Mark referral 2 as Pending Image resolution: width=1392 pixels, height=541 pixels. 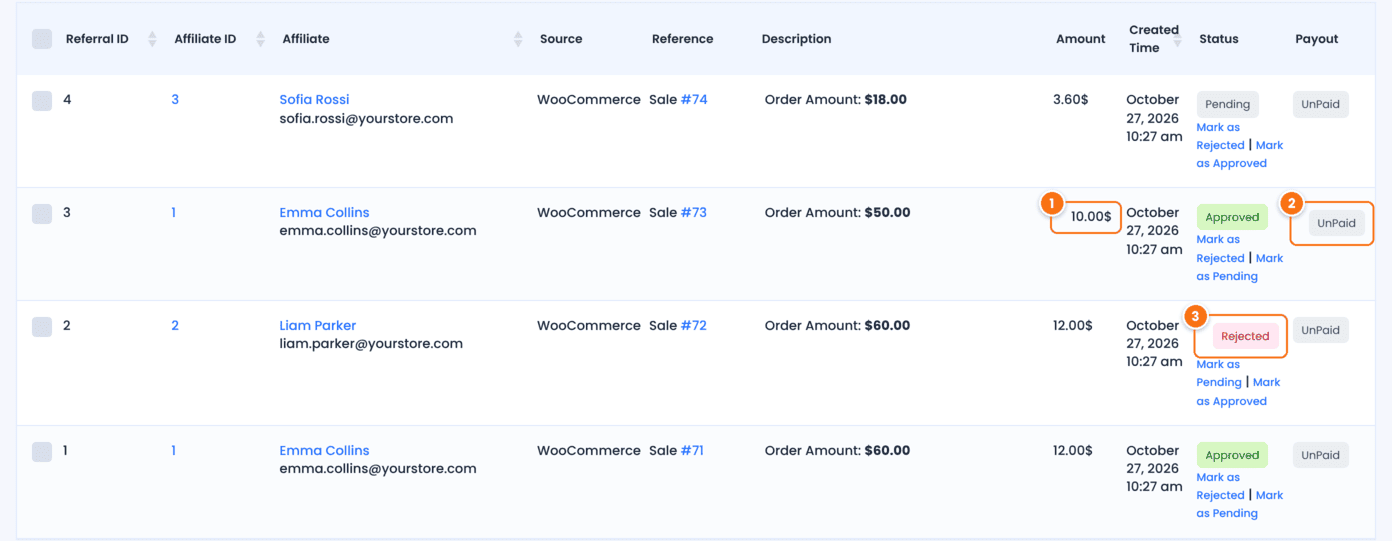click(x=1219, y=373)
